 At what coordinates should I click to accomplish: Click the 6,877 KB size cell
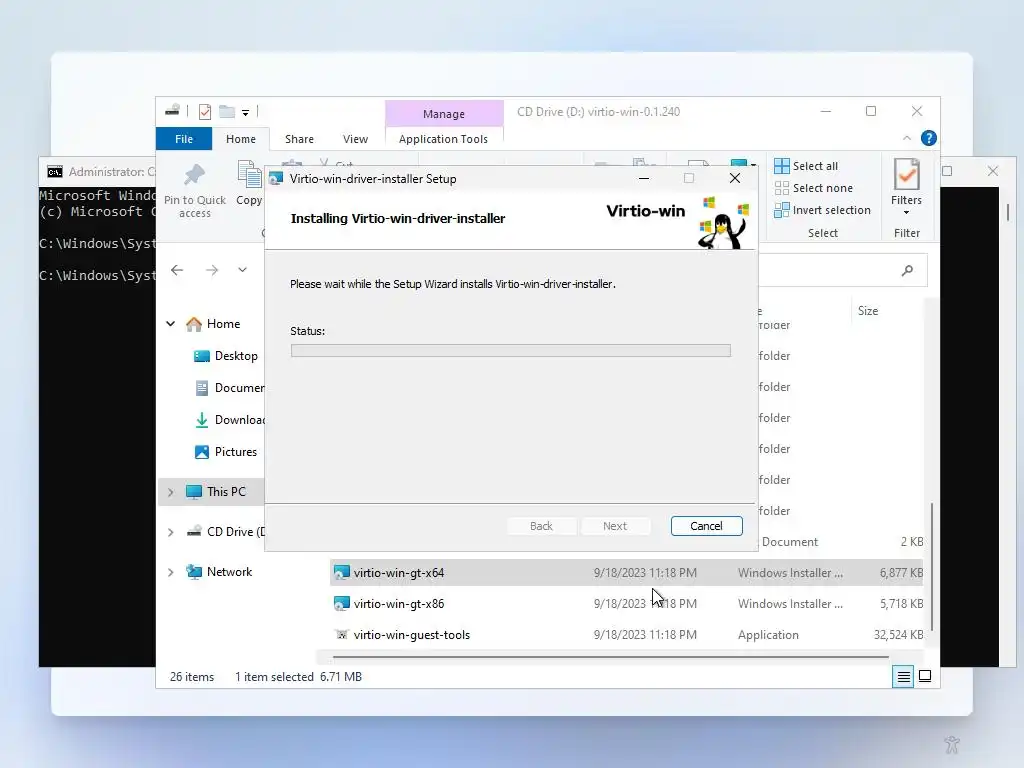(901, 573)
